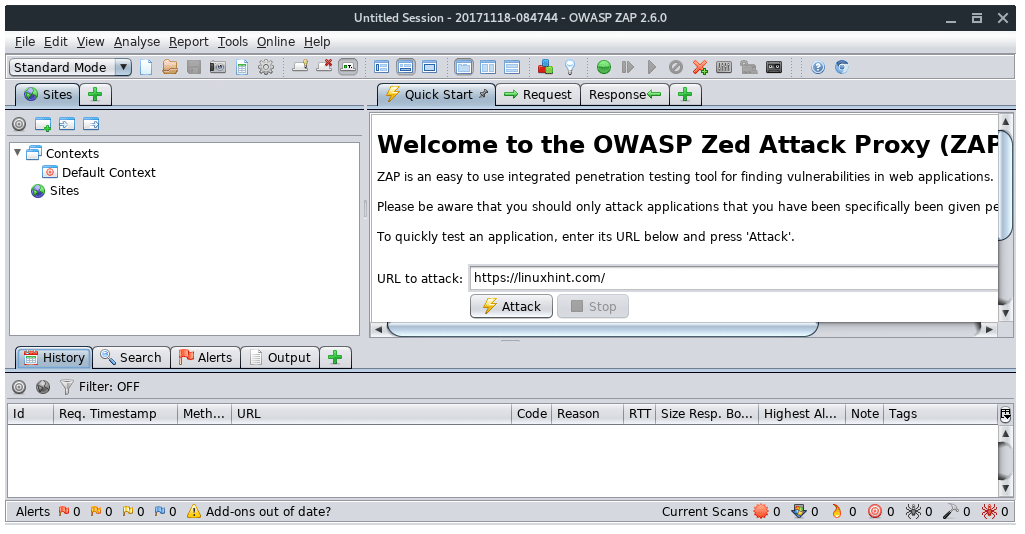Select the request and response tabs side-by-side icon
The width and height of the screenshot is (1025, 534).
click(x=463, y=67)
